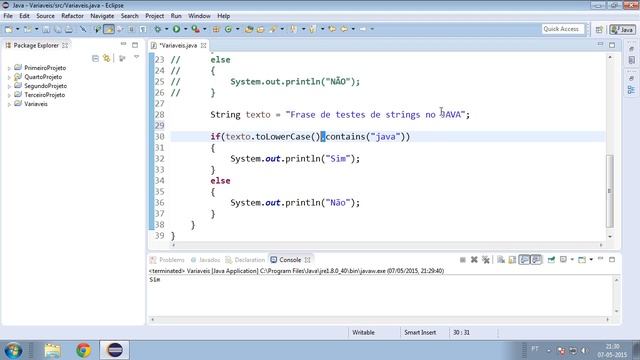The height and width of the screenshot is (360, 640).
Task: Click the Eclipse taskbar button
Action: tap(115, 350)
